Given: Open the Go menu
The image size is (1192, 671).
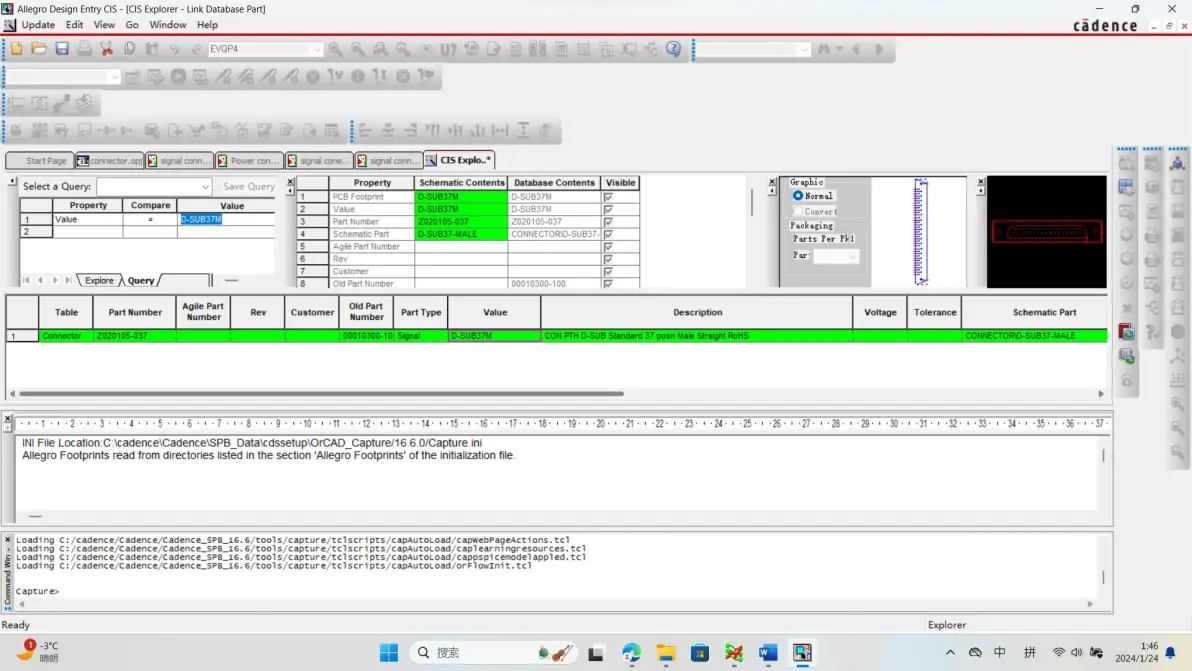Looking at the screenshot, I should 132,25.
